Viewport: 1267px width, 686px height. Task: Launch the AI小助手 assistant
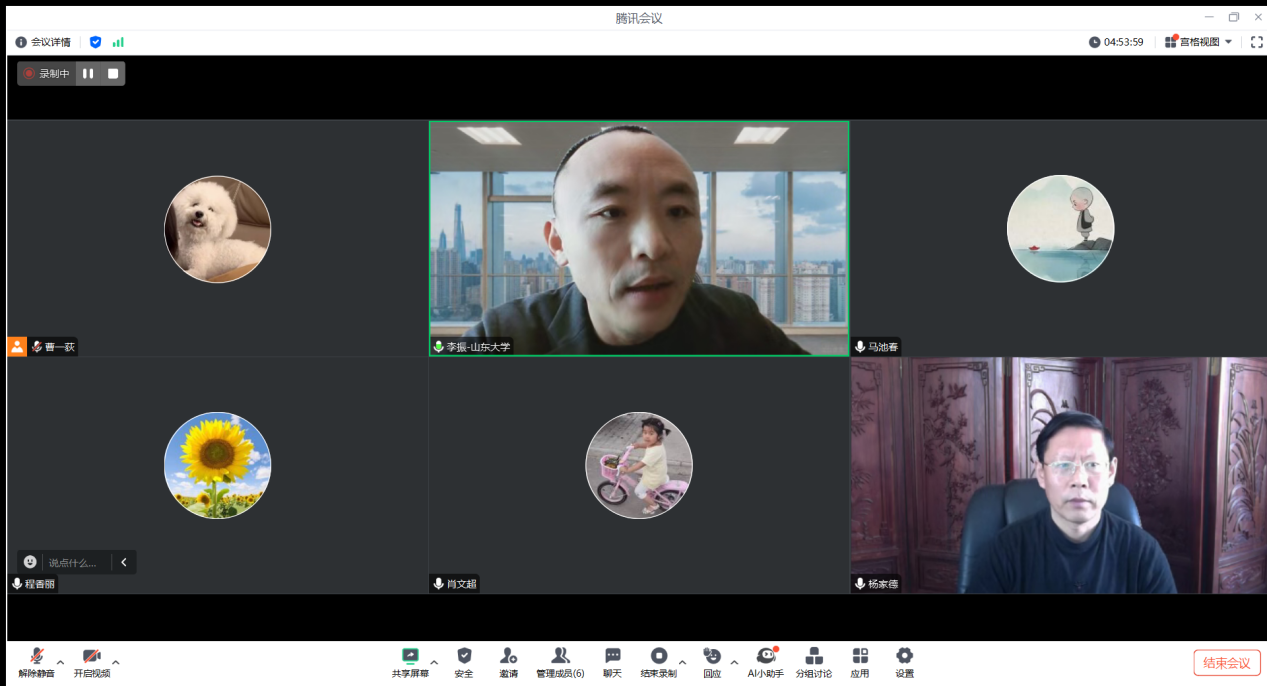point(766,657)
